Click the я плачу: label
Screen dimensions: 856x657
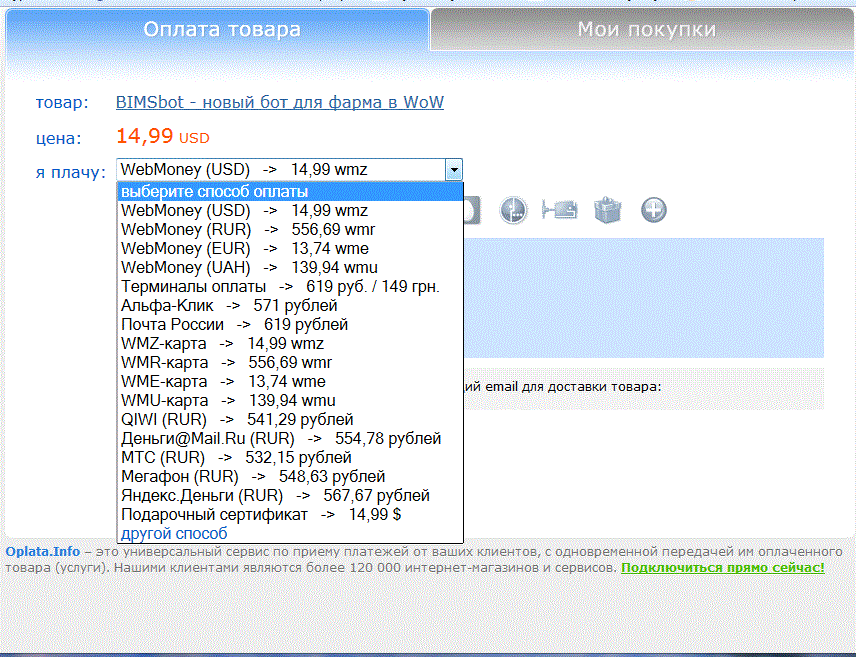70,173
